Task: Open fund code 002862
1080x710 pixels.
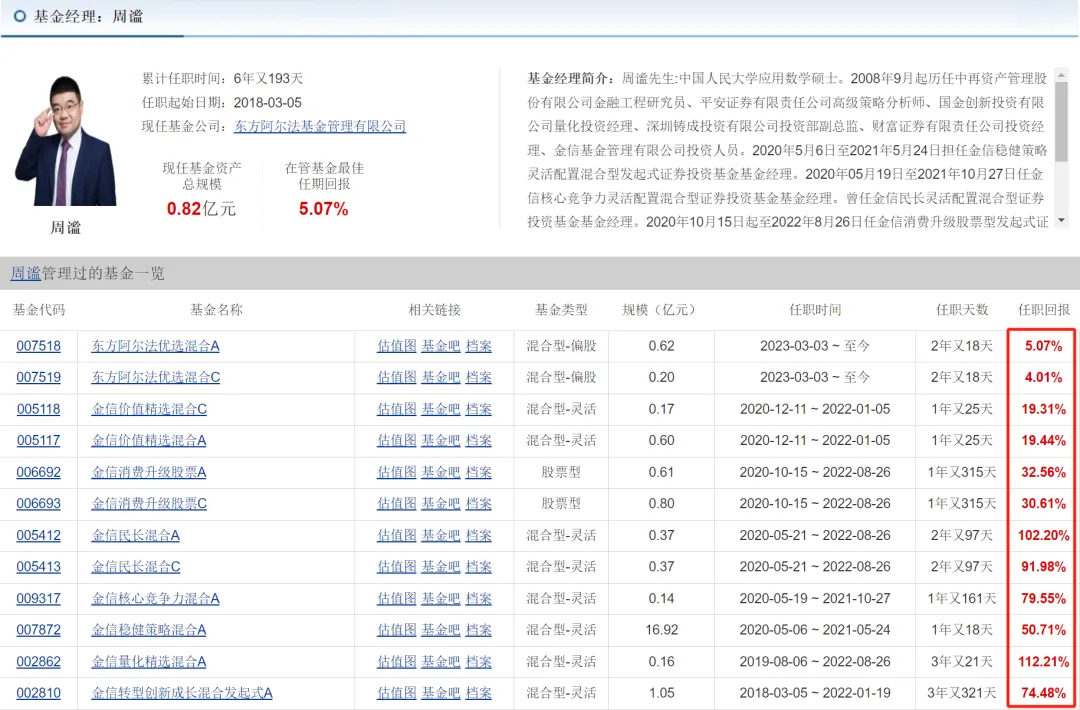Action: pyautogui.click(x=39, y=662)
